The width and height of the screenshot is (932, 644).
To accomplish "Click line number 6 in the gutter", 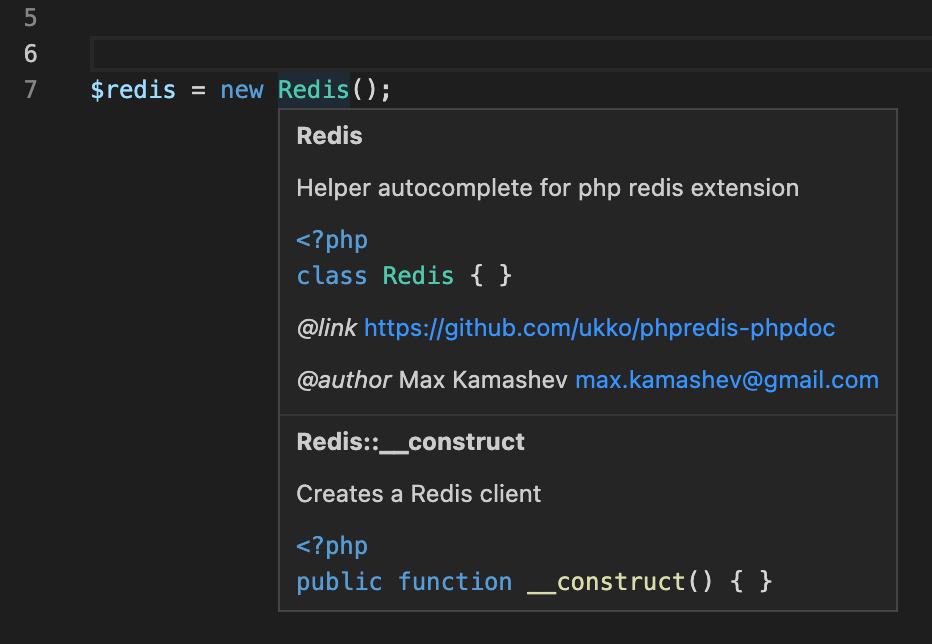I will [30, 54].
